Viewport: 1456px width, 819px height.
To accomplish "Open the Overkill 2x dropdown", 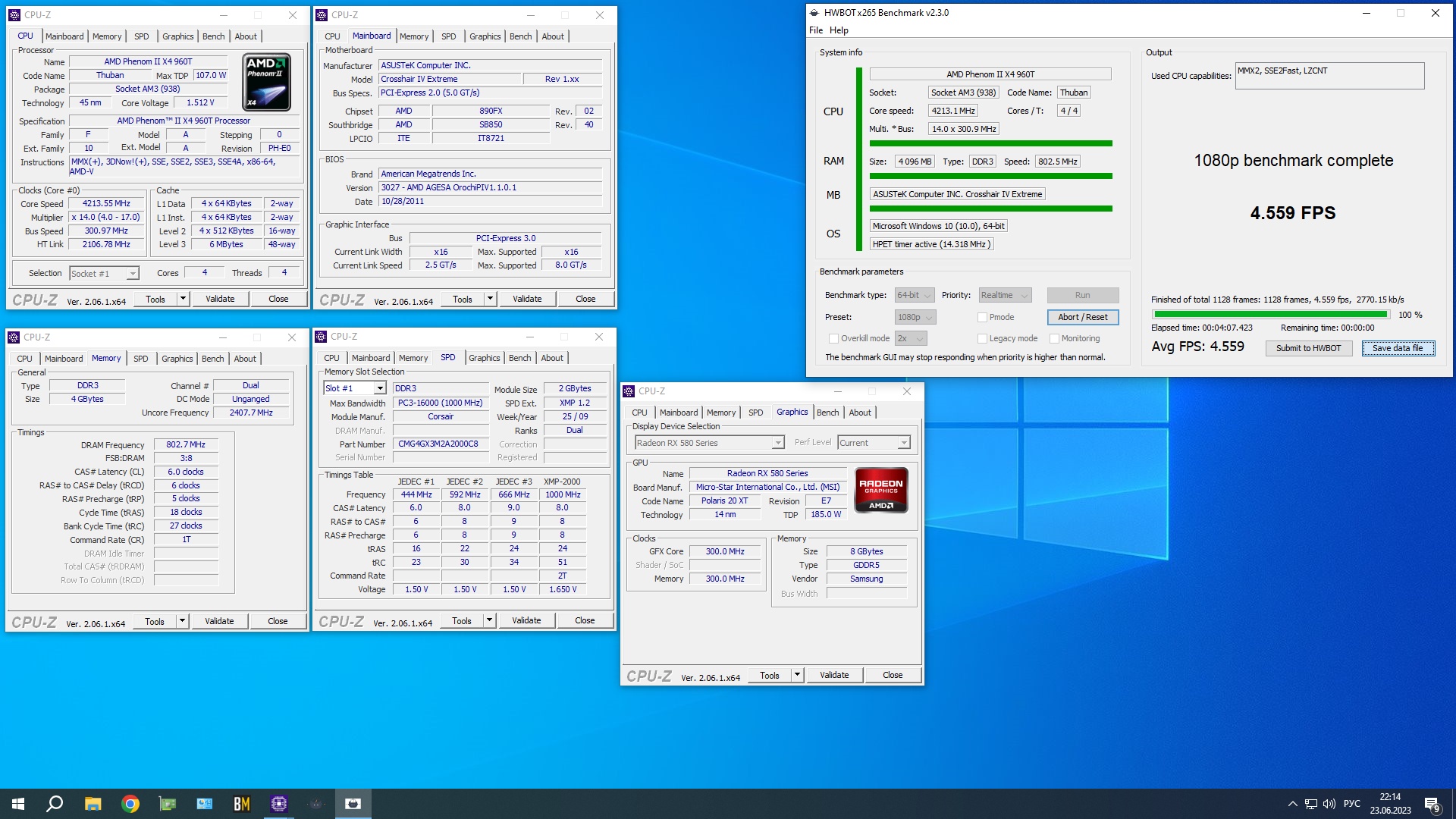I will pyautogui.click(x=911, y=339).
